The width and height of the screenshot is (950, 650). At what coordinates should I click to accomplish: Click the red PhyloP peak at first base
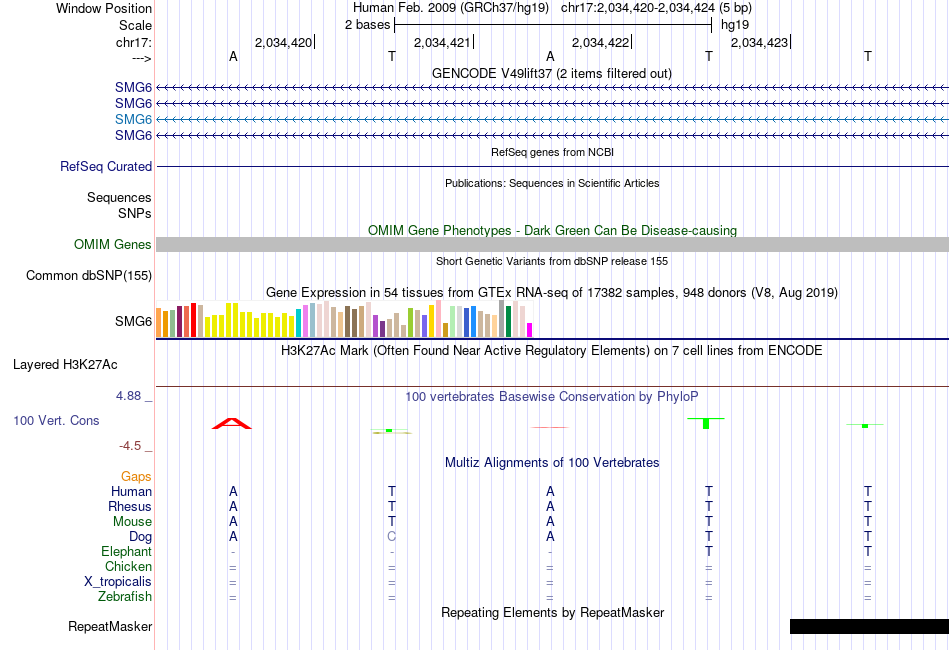click(231, 423)
